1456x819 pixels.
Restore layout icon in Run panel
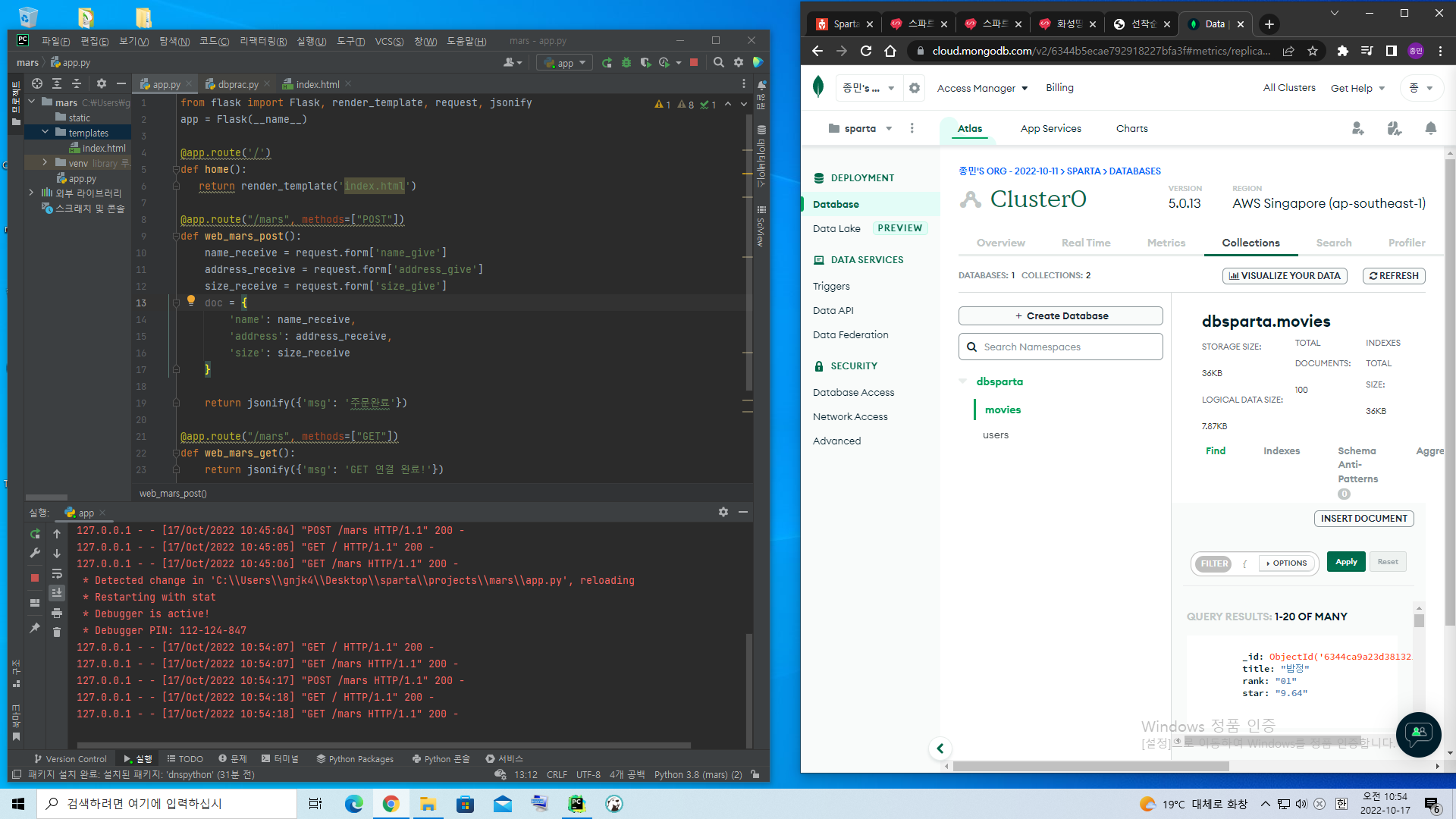35,603
